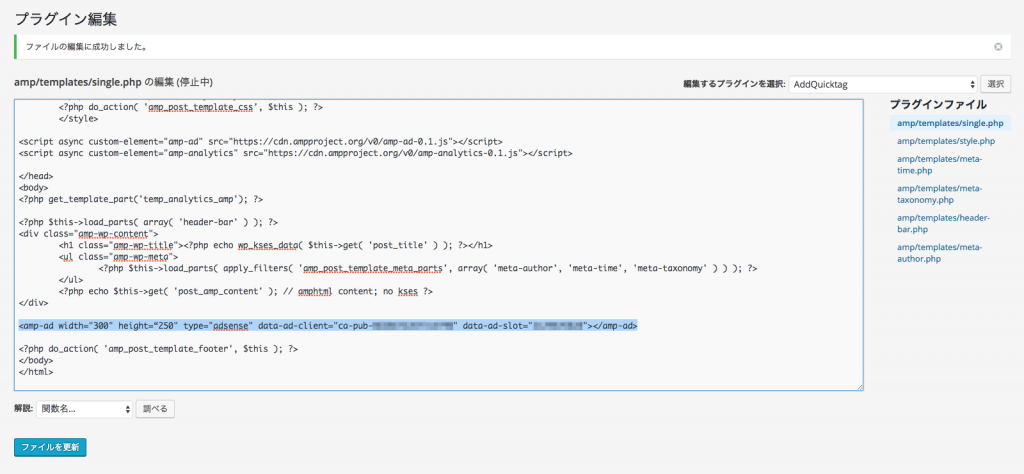Click the amp_post_template_css do_action line
Viewport: 1024px width, 474px height.
coord(191,107)
